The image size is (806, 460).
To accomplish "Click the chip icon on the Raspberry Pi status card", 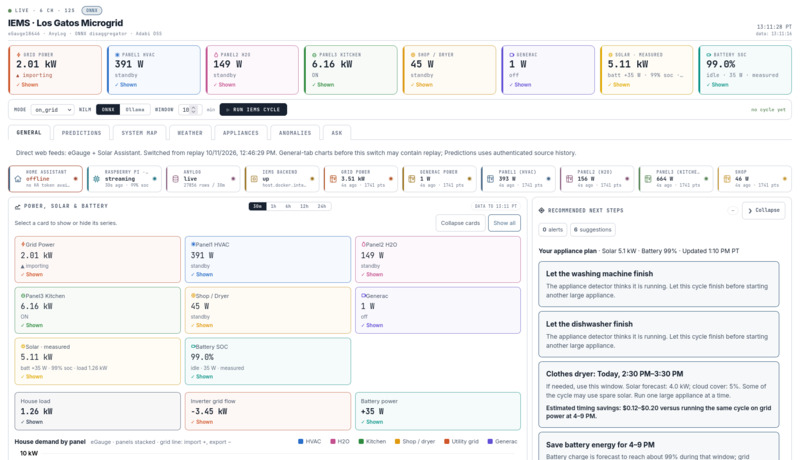I will (x=97, y=179).
